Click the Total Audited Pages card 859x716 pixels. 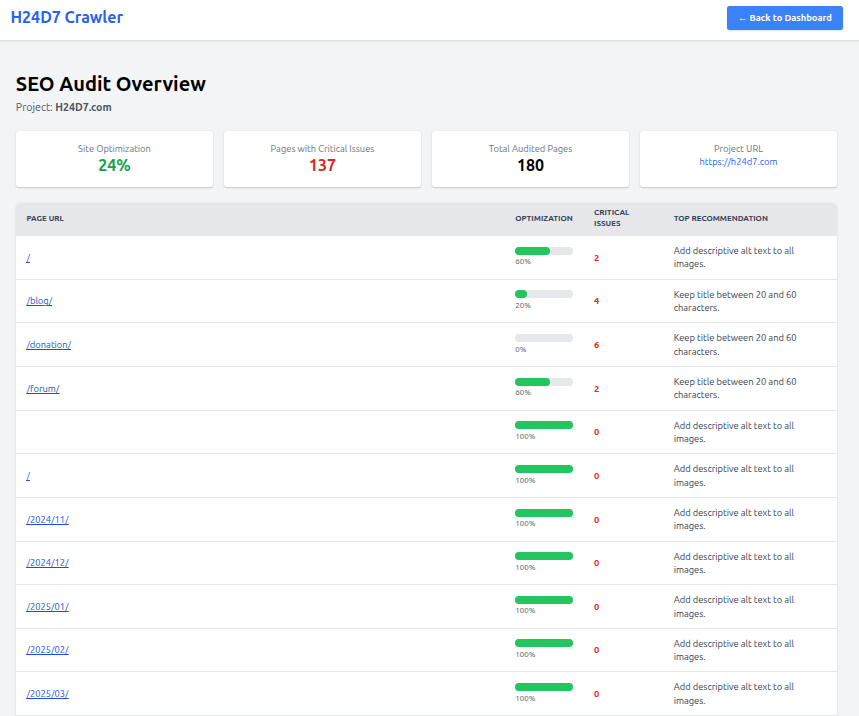pos(530,159)
